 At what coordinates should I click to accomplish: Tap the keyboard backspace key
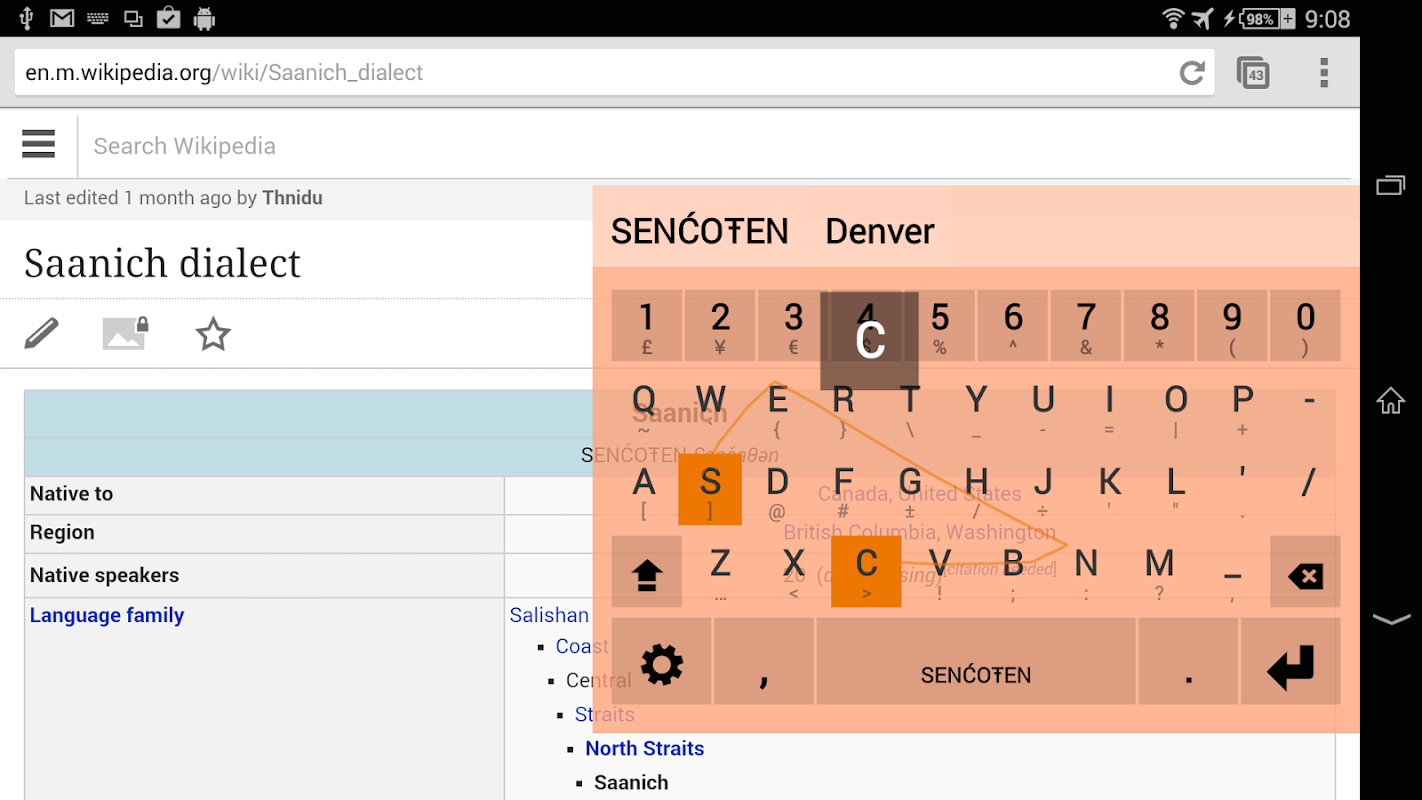[x=1305, y=572]
